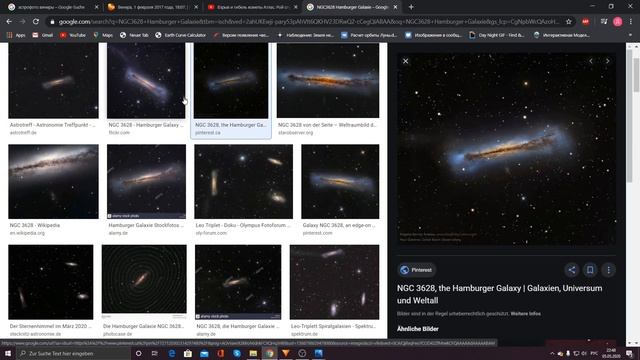Open the NGC 3628 Wikipedia thumbnail

(x=53, y=181)
